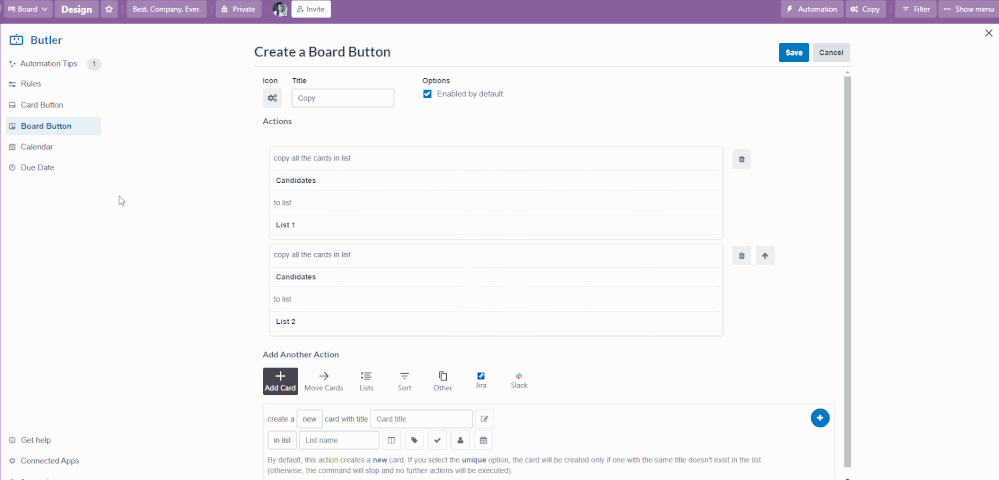
Task: Add action with the blue plus button
Action: pos(820,418)
